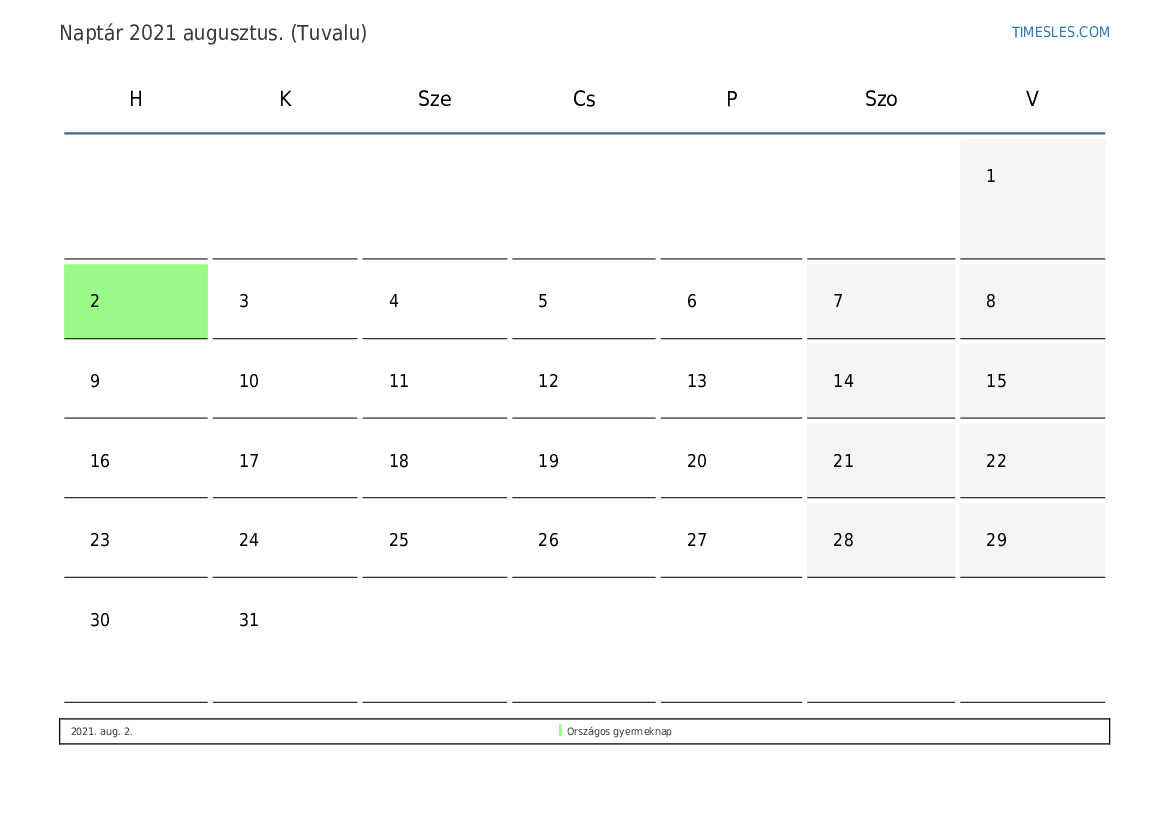1169x827 pixels.
Task: Click the Szo (Saturday) column header
Action: tap(880, 99)
